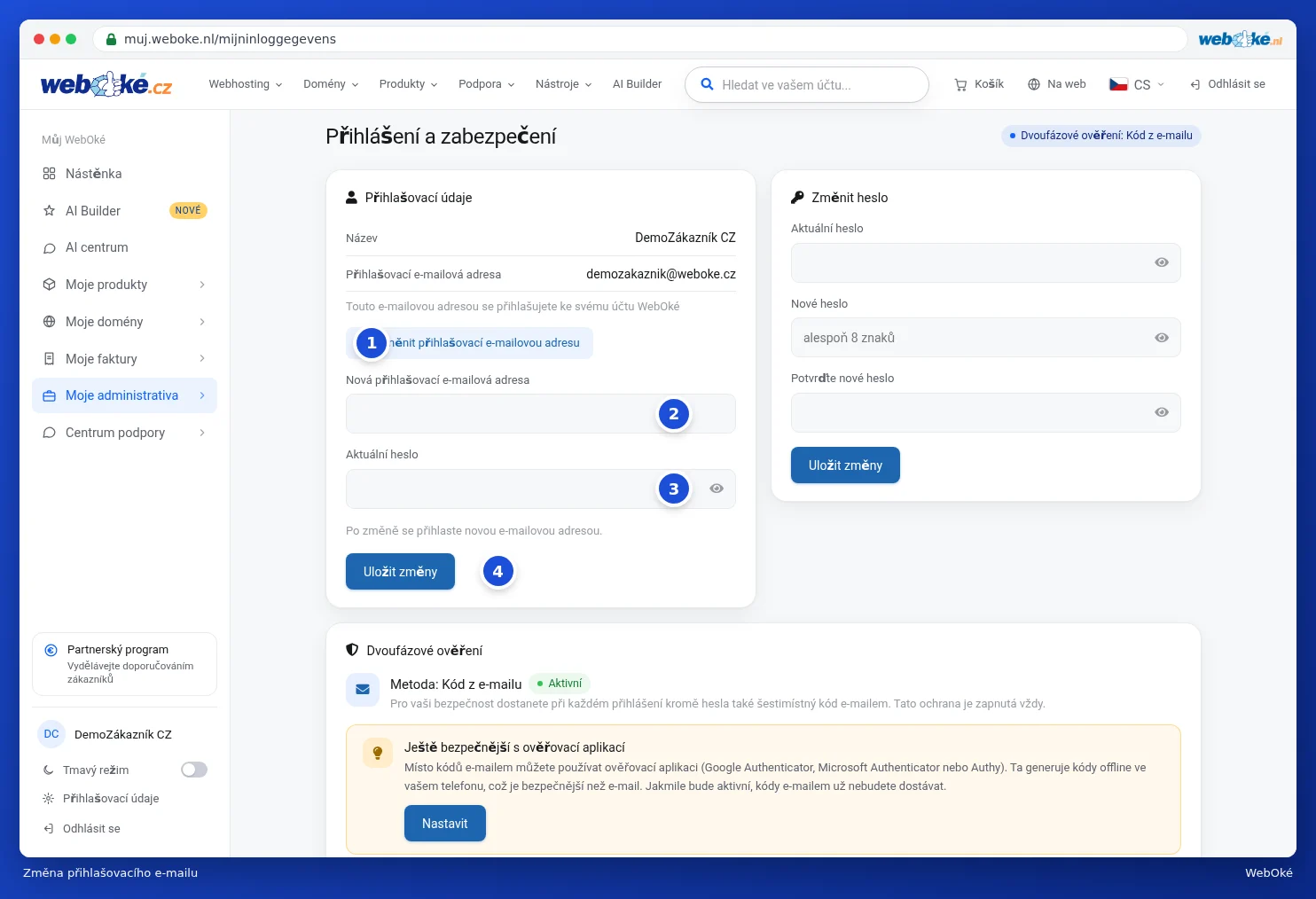
Task: Click the WebOké.cz logo in header
Action: pos(106,84)
